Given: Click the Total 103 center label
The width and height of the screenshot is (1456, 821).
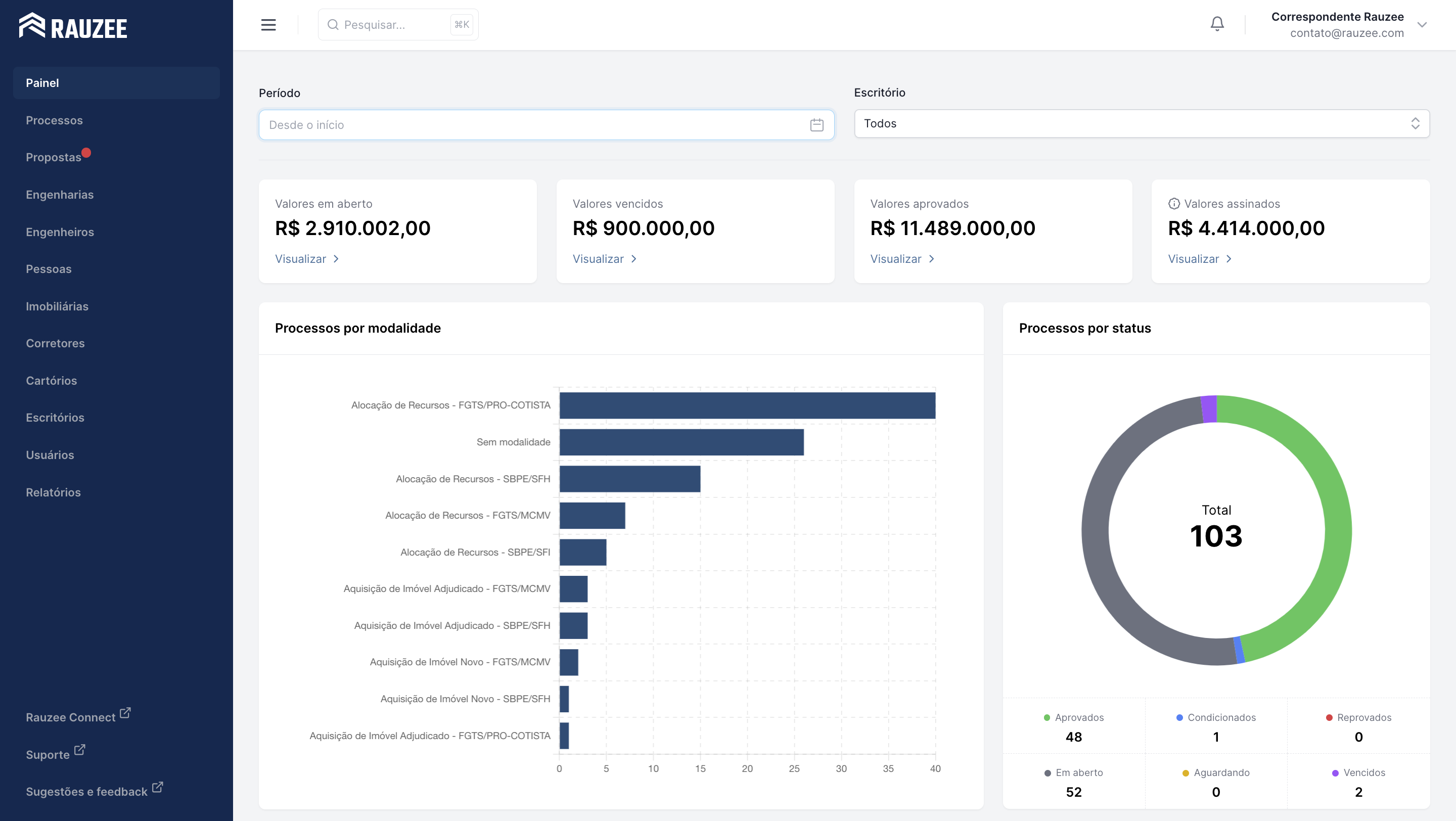Looking at the screenshot, I should coord(1216,527).
